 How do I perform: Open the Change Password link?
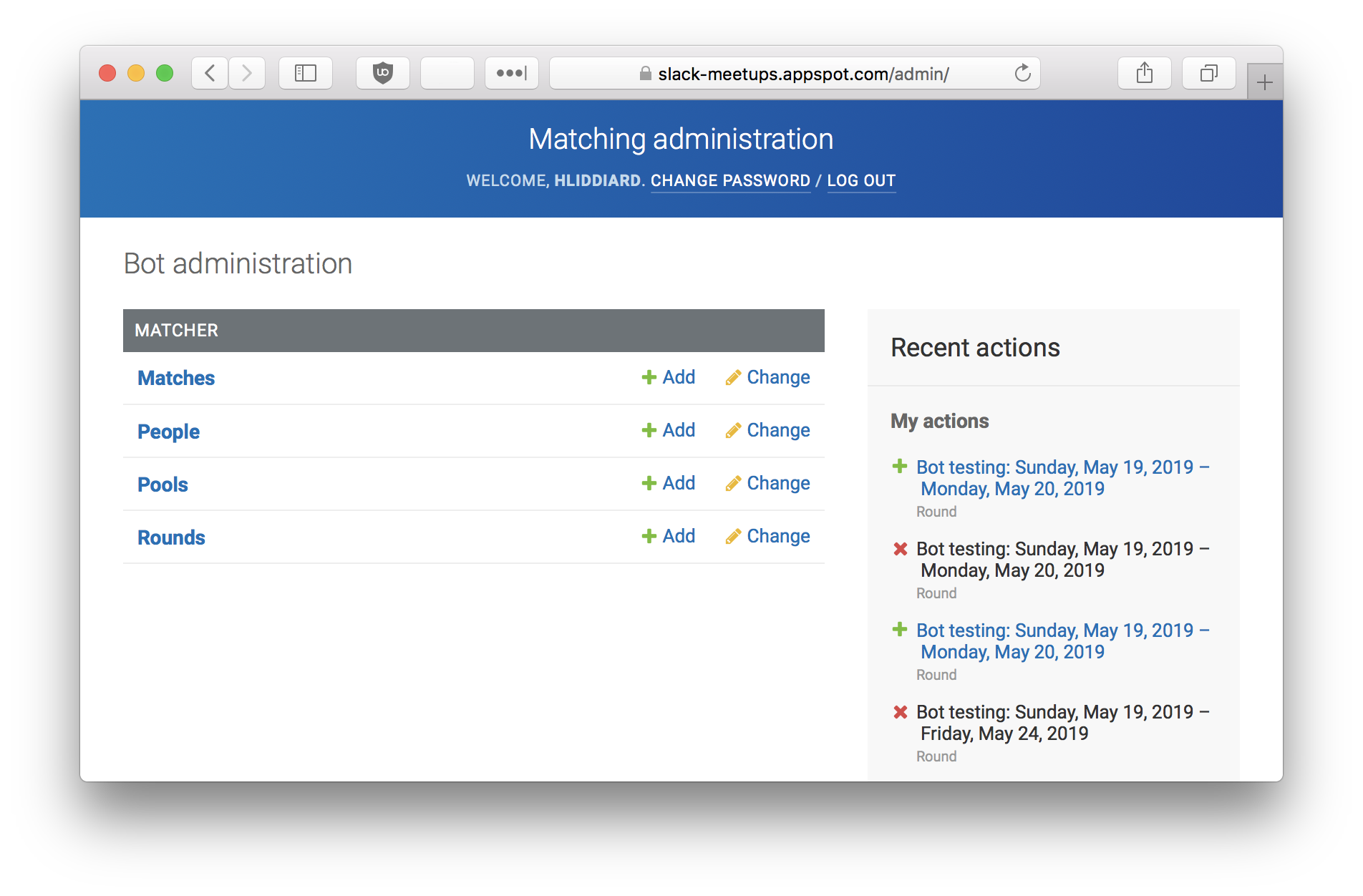(730, 180)
